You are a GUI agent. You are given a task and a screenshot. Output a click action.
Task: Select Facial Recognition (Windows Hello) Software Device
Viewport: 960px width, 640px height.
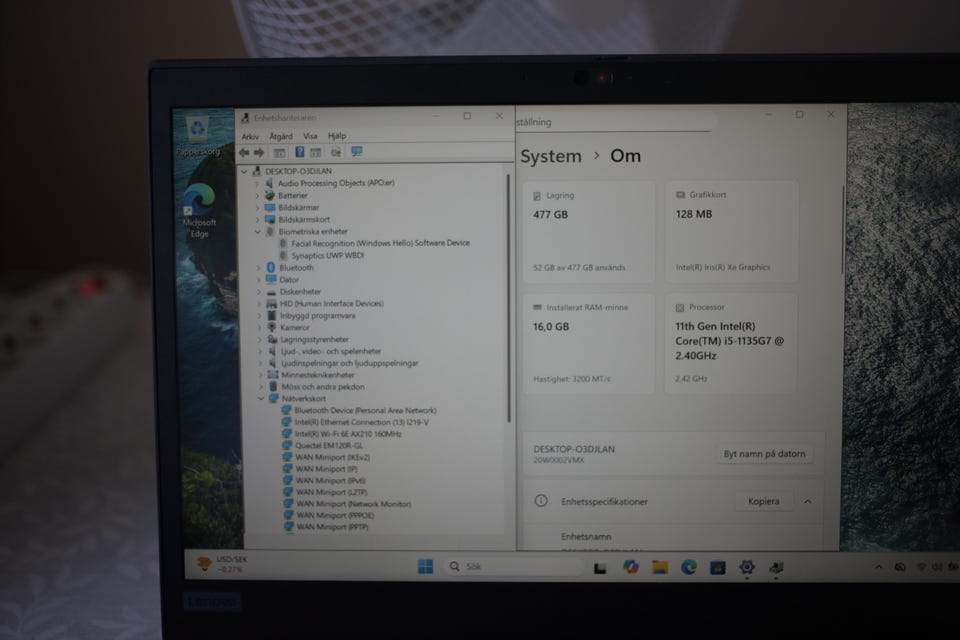click(x=380, y=243)
